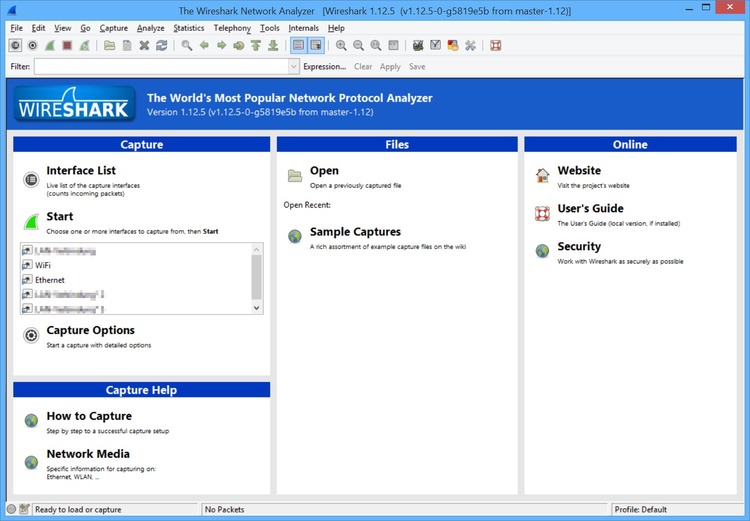
Task: Open help via lifebuoy toolbar icon
Action: [496, 45]
